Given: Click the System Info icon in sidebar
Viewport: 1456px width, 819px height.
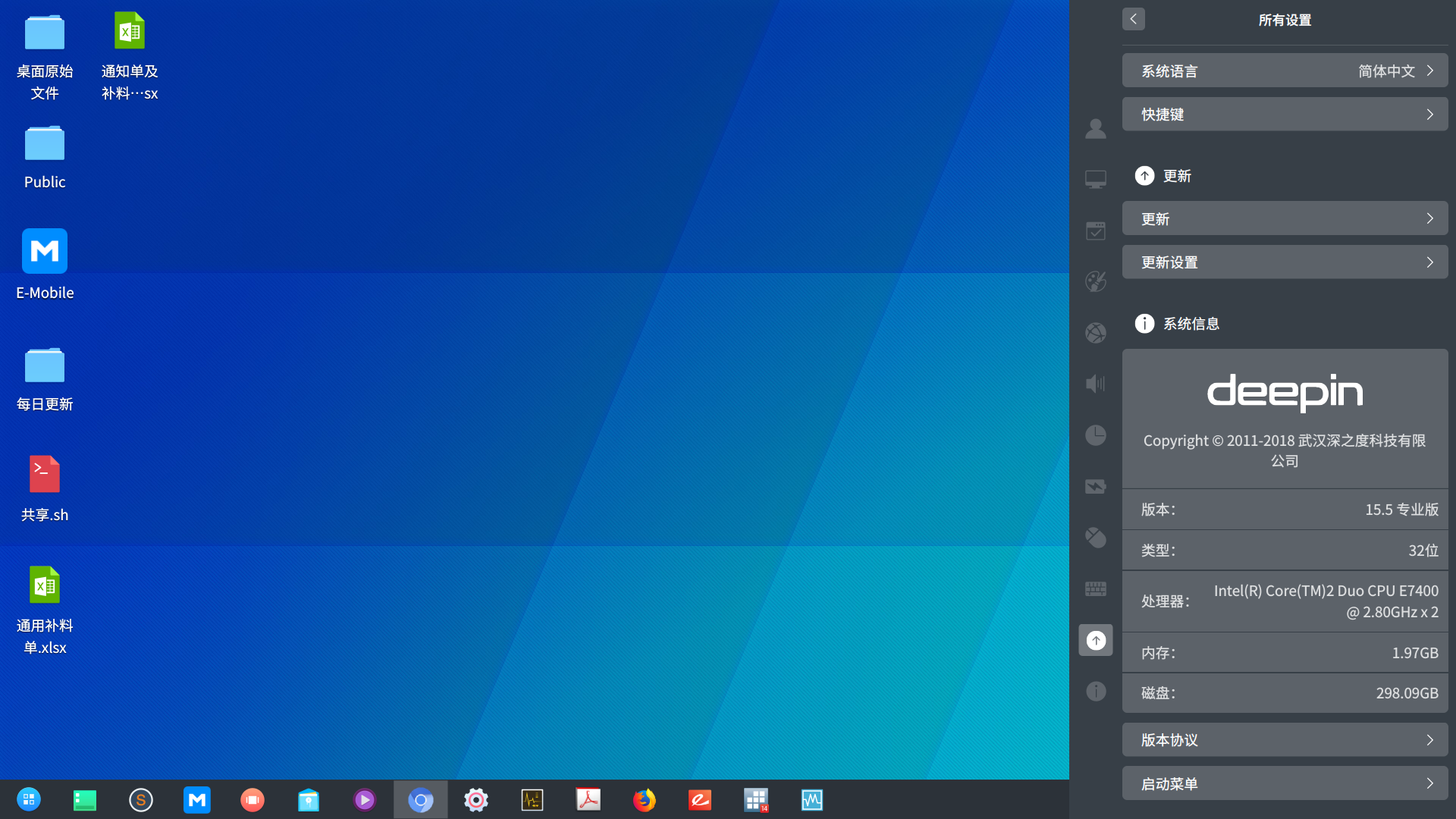Looking at the screenshot, I should 1095,691.
